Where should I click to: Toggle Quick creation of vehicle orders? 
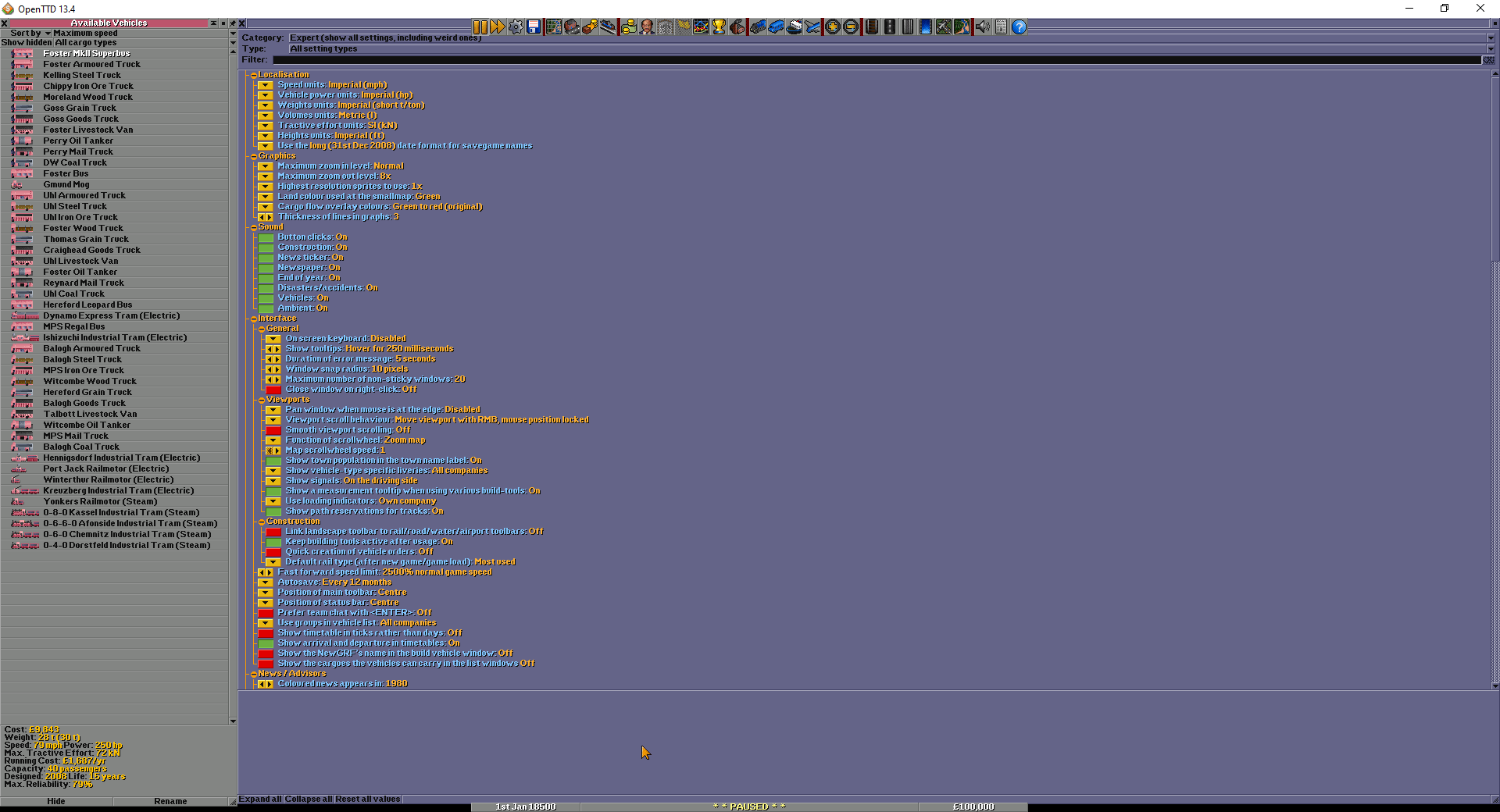[273, 552]
